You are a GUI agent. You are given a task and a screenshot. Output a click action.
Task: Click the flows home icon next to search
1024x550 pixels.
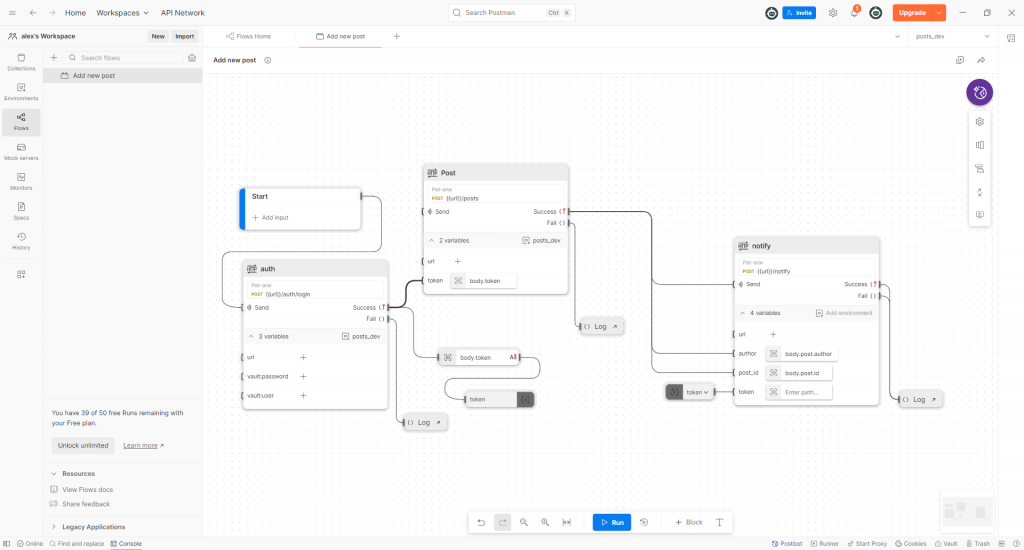[192, 57]
